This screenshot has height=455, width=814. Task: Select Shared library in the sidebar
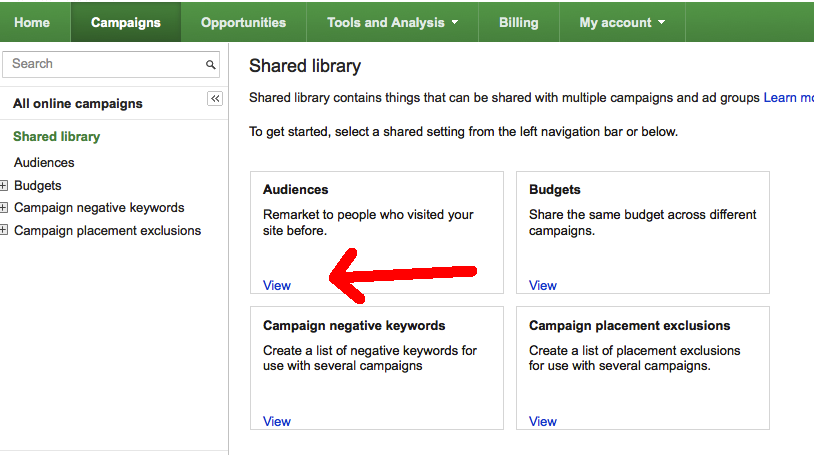click(x=57, y=137)
